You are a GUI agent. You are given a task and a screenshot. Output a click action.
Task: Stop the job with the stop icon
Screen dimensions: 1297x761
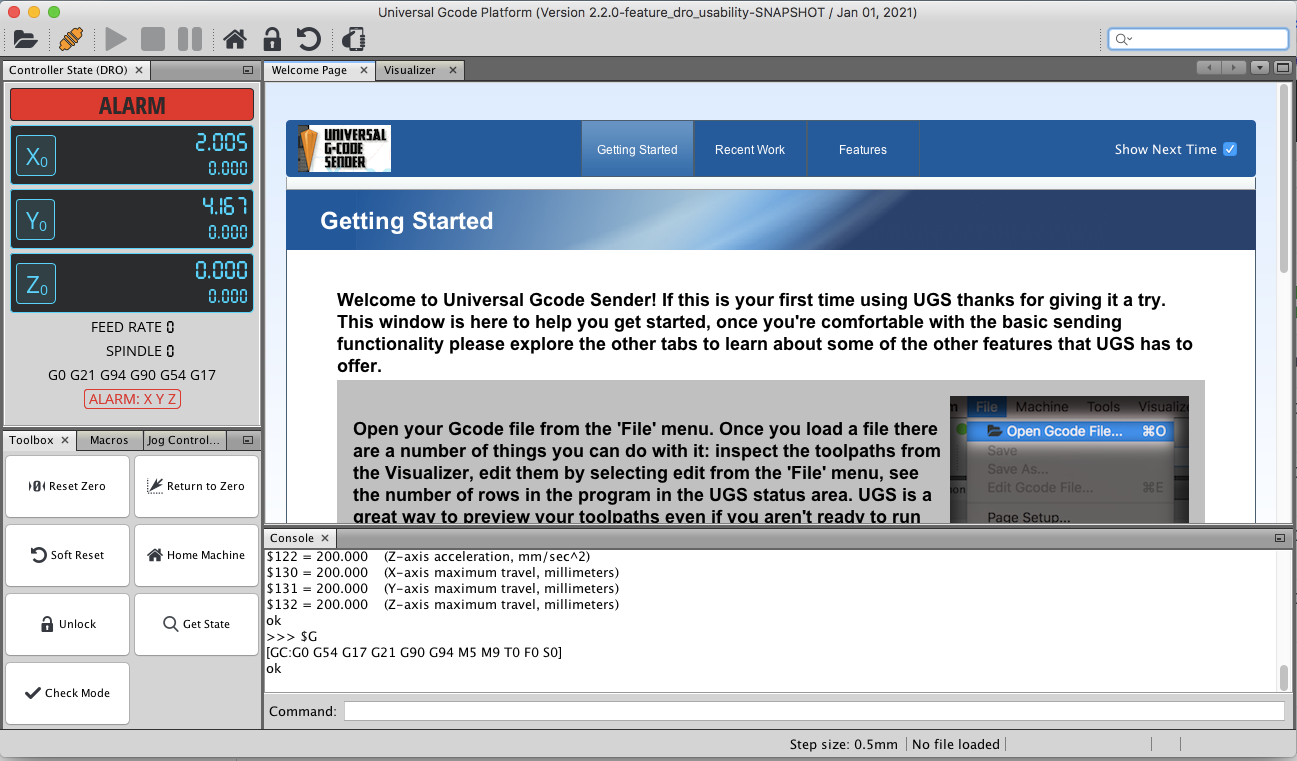153,40
